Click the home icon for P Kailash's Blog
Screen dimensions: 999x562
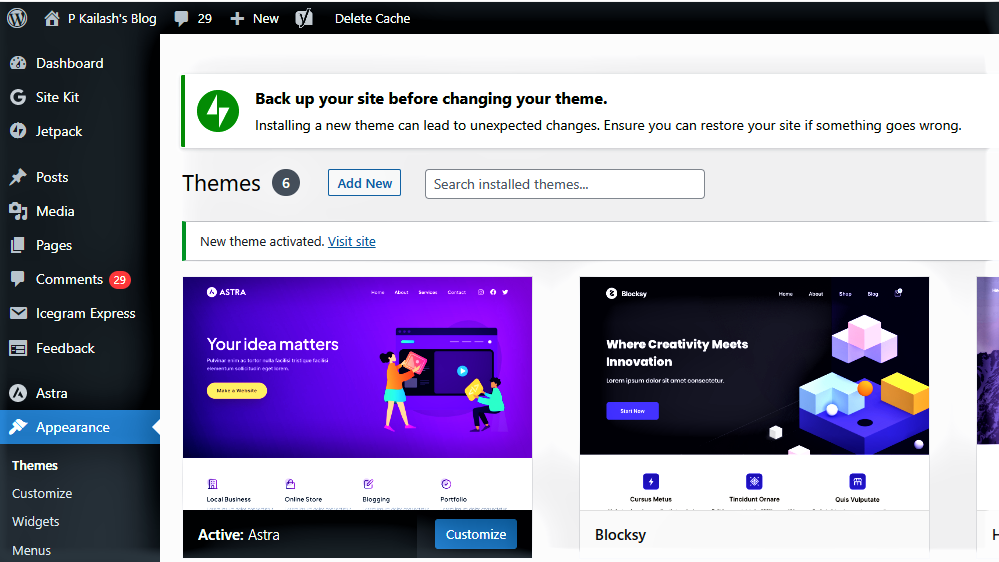(52, 18)
